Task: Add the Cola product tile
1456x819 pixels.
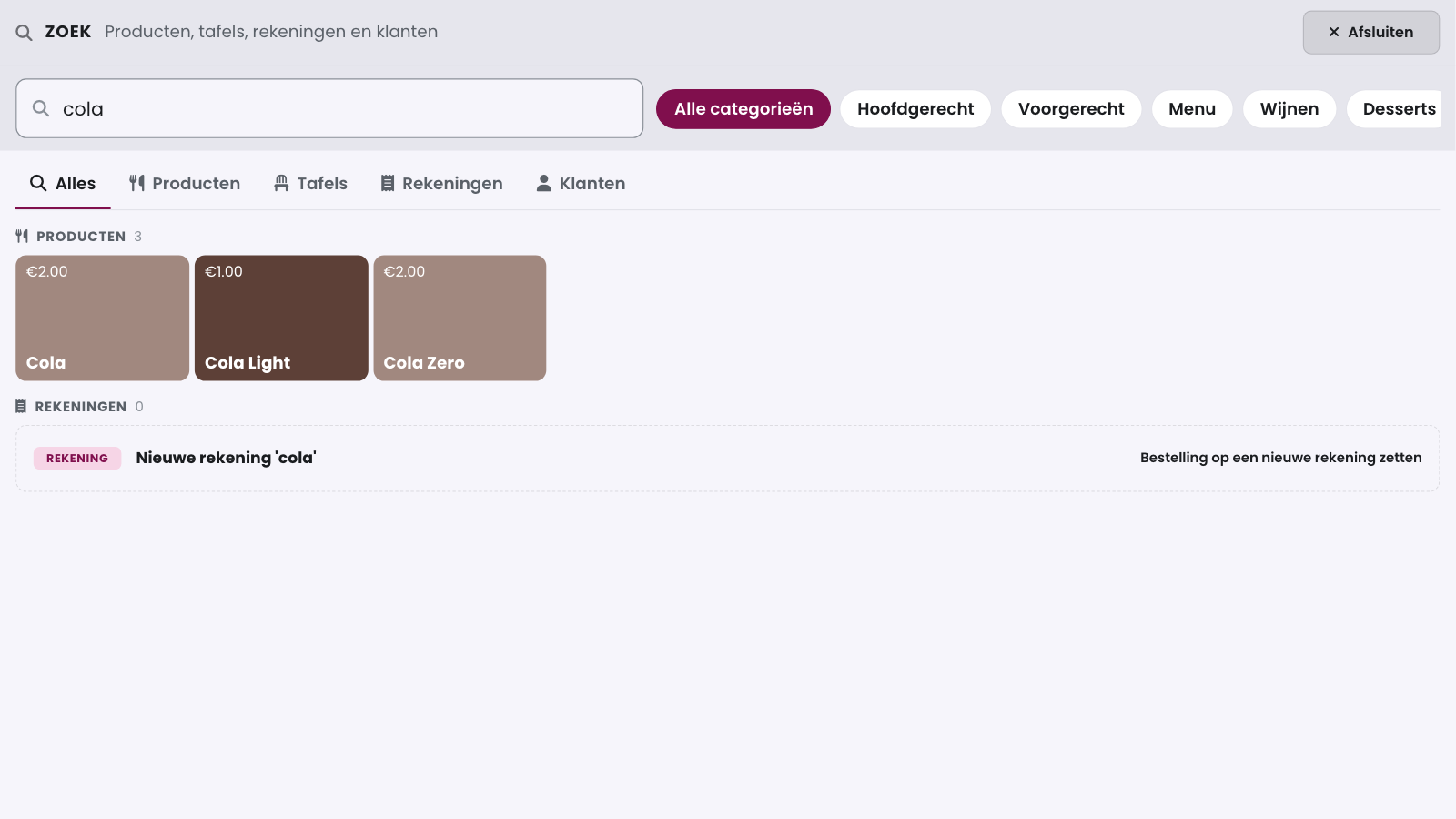Action: click(x=103, y=318)
